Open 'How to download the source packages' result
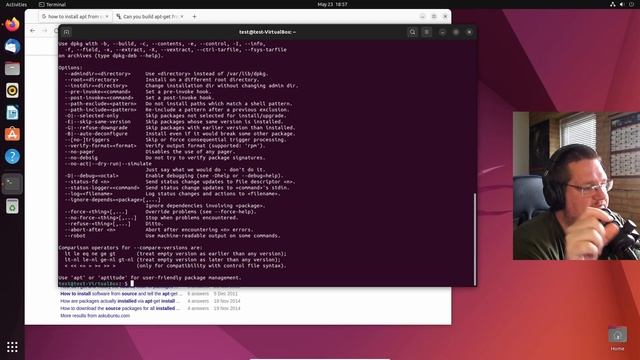The width and height of the screenshot is (640, 360). [120, 308]
